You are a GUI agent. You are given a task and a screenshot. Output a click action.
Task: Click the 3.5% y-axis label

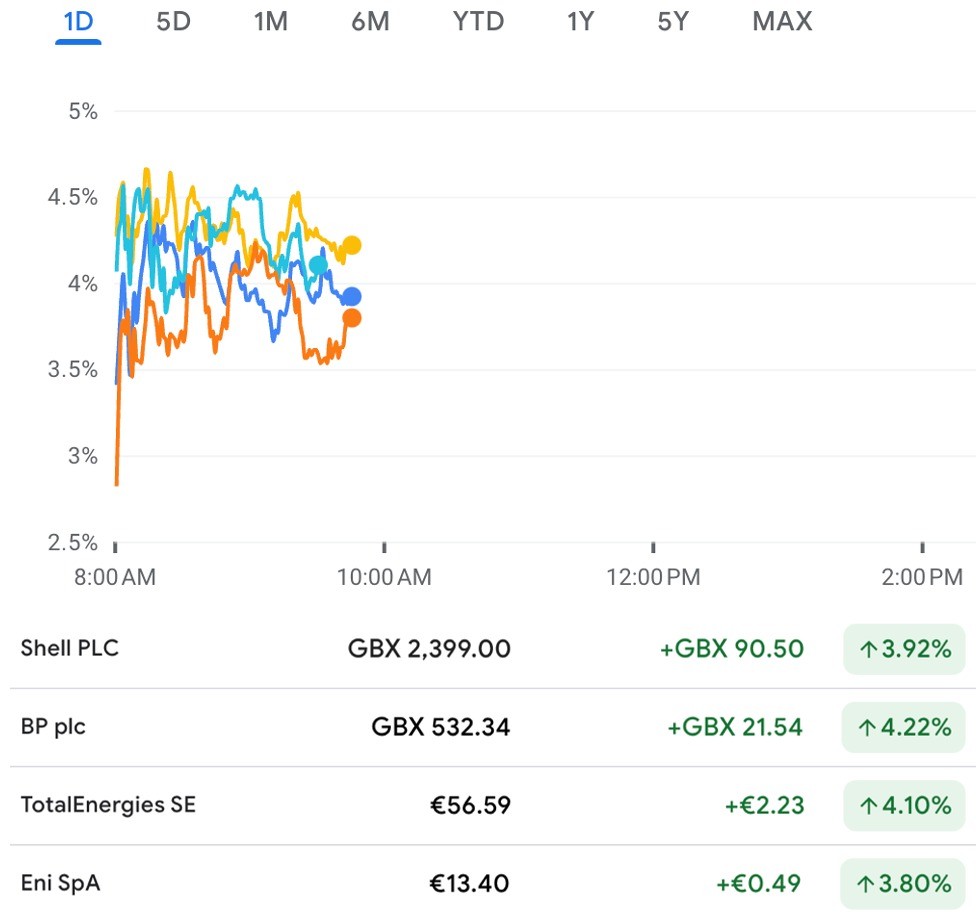pos(73,370)
